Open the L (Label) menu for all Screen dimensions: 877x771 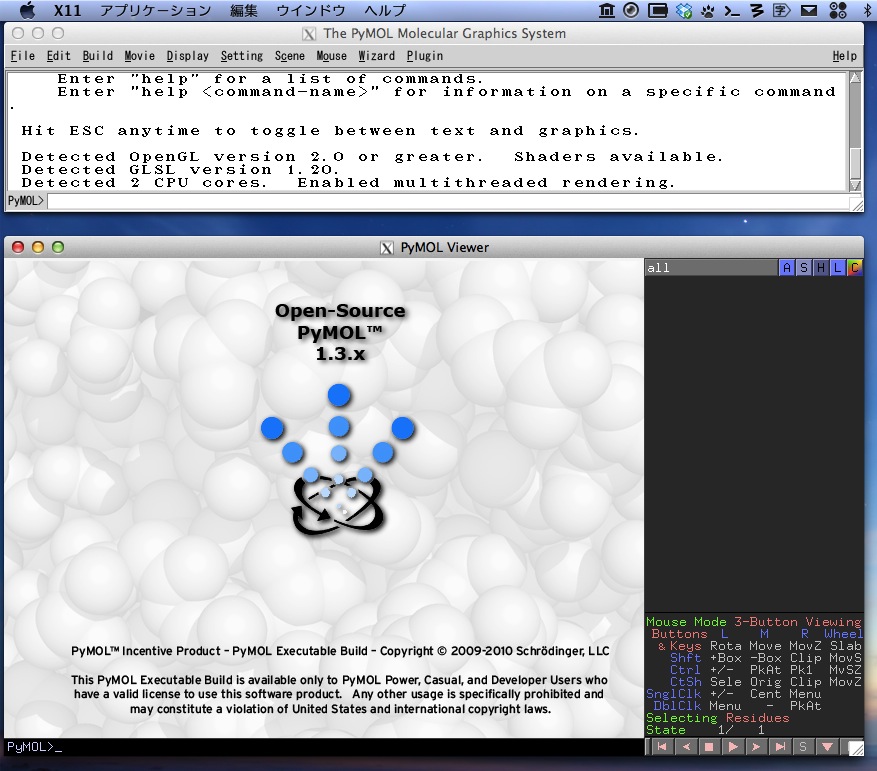pyautogui.click(x=837, y=268)
